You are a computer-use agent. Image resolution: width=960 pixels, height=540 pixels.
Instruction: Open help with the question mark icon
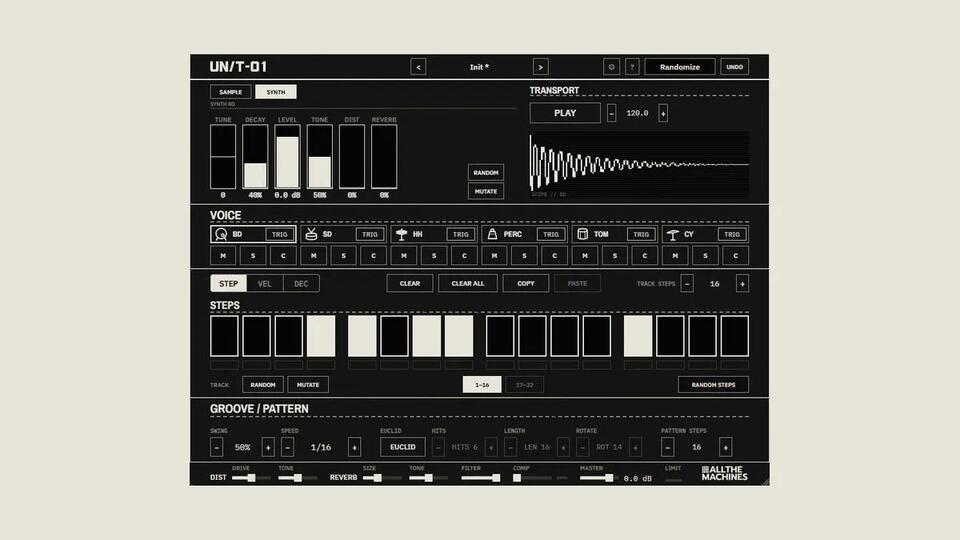632,67
